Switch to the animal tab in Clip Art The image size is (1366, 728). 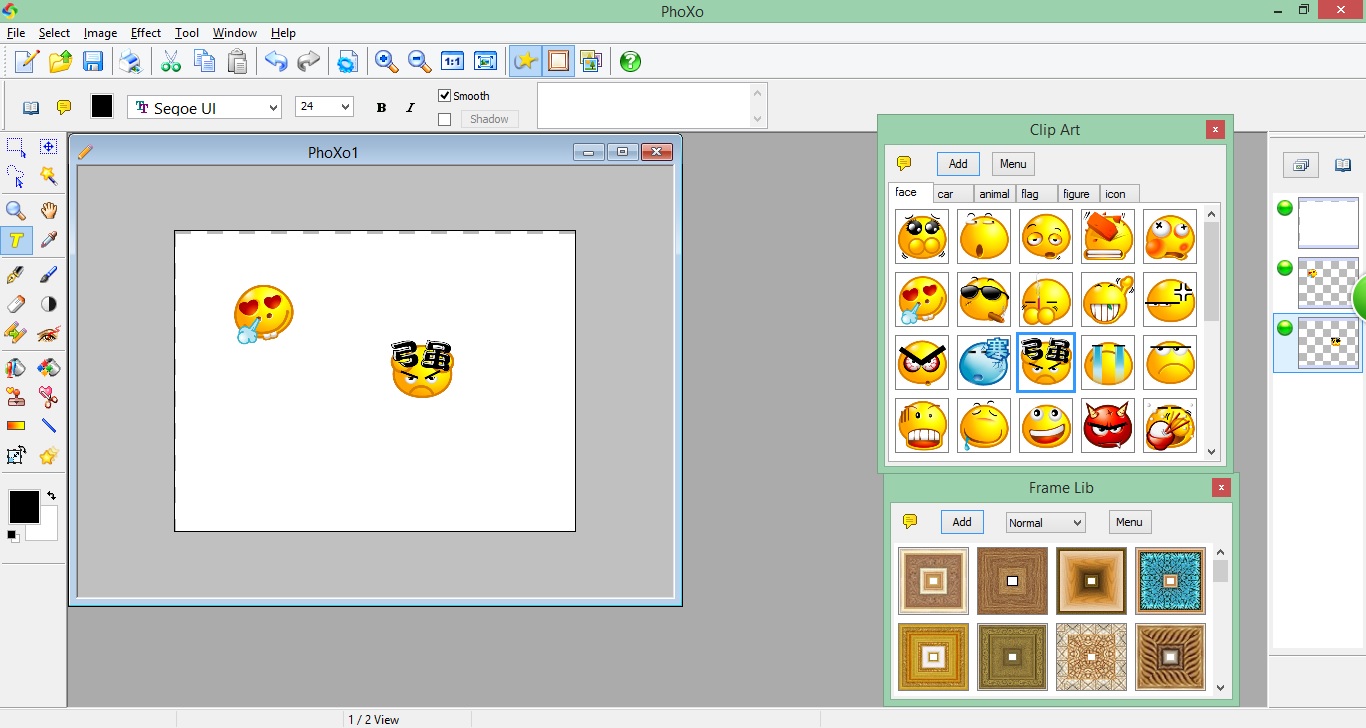point(994,194)
